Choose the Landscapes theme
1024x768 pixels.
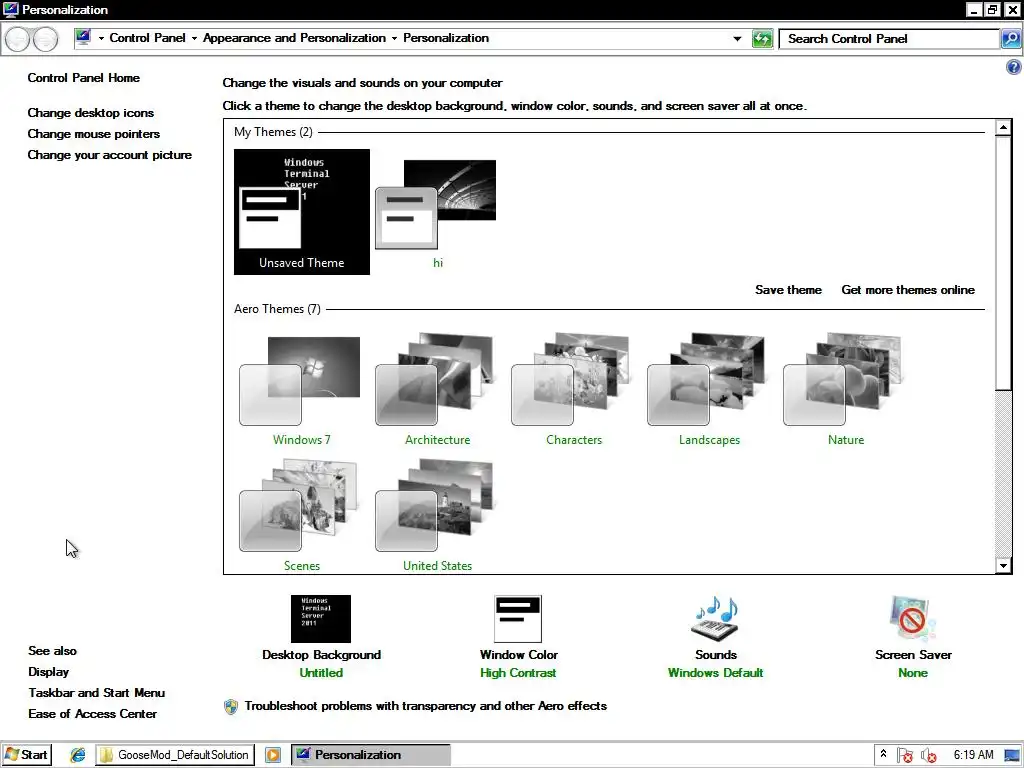[x=709, y=389]
